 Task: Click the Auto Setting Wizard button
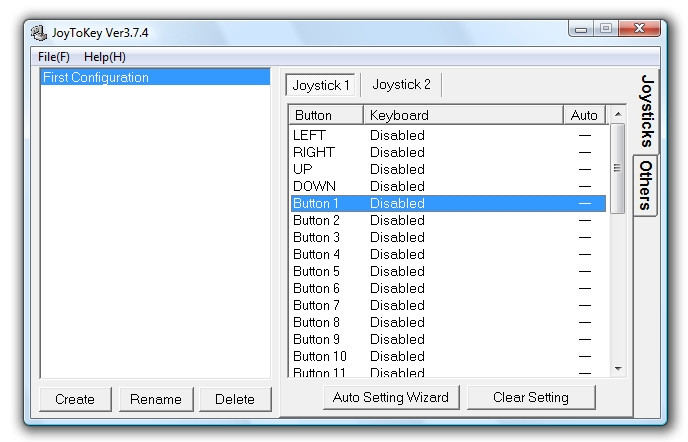pyautogui.click(x=391, y=397)
